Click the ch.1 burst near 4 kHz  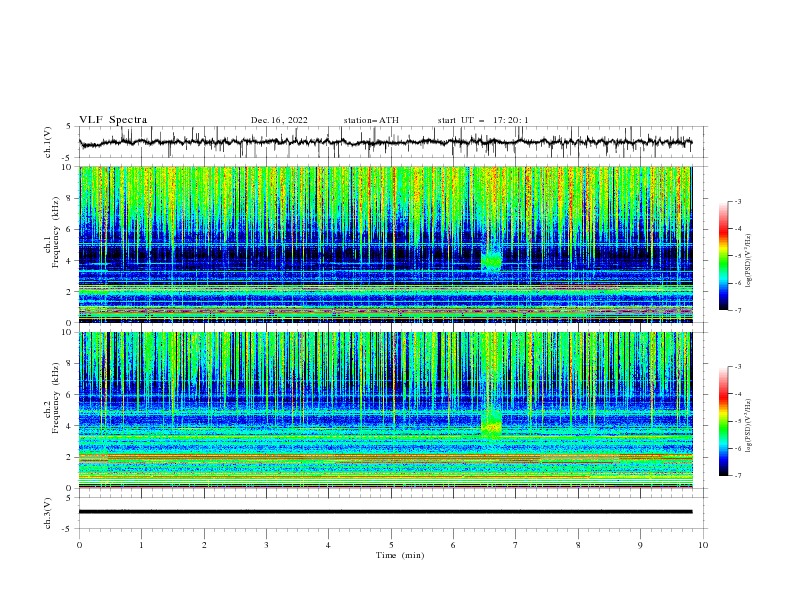pos(491,260)
